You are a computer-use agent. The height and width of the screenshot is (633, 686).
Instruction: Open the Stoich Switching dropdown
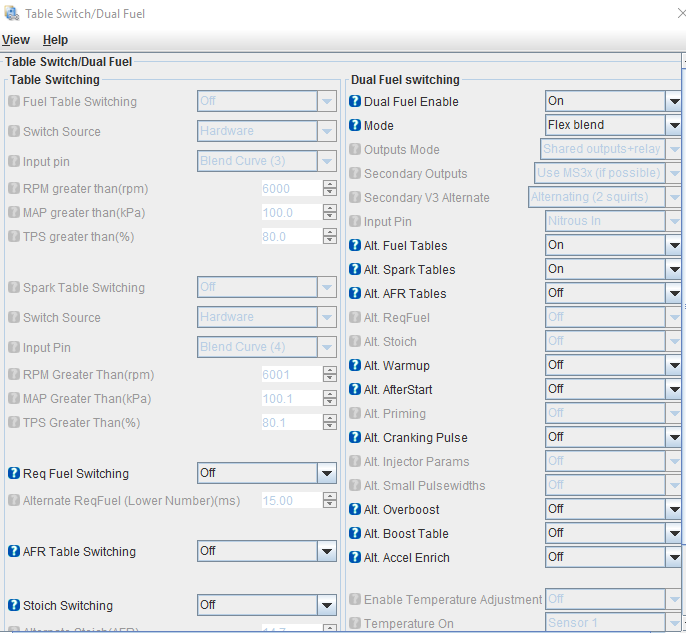267,605
